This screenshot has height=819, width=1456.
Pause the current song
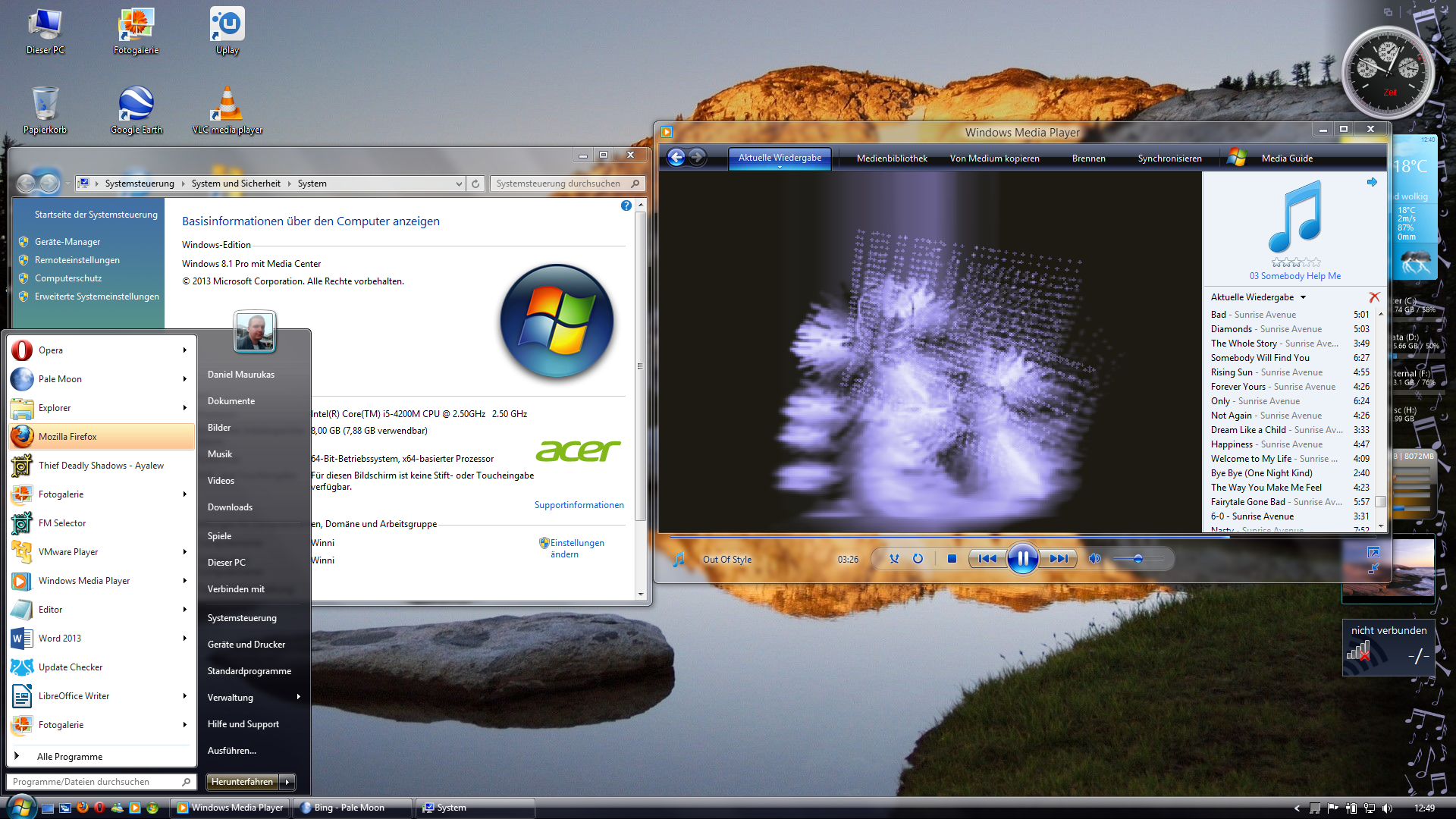pyautogui.click(x=1022, y=559)
